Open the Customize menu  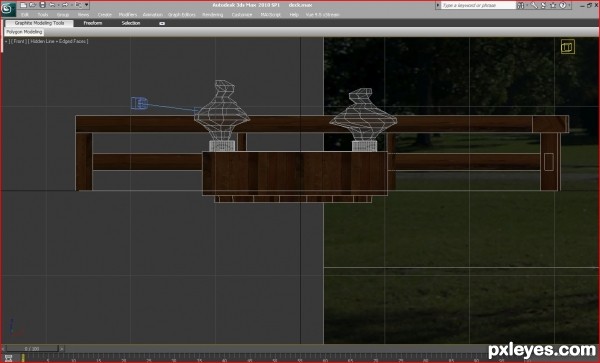click(x=242, y=15)
